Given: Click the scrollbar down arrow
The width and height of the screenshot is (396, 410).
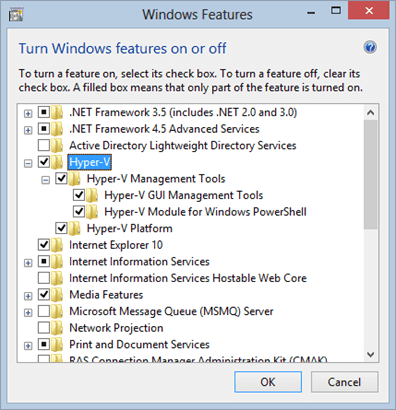Looking at the screenshot, I should (370, 354).
